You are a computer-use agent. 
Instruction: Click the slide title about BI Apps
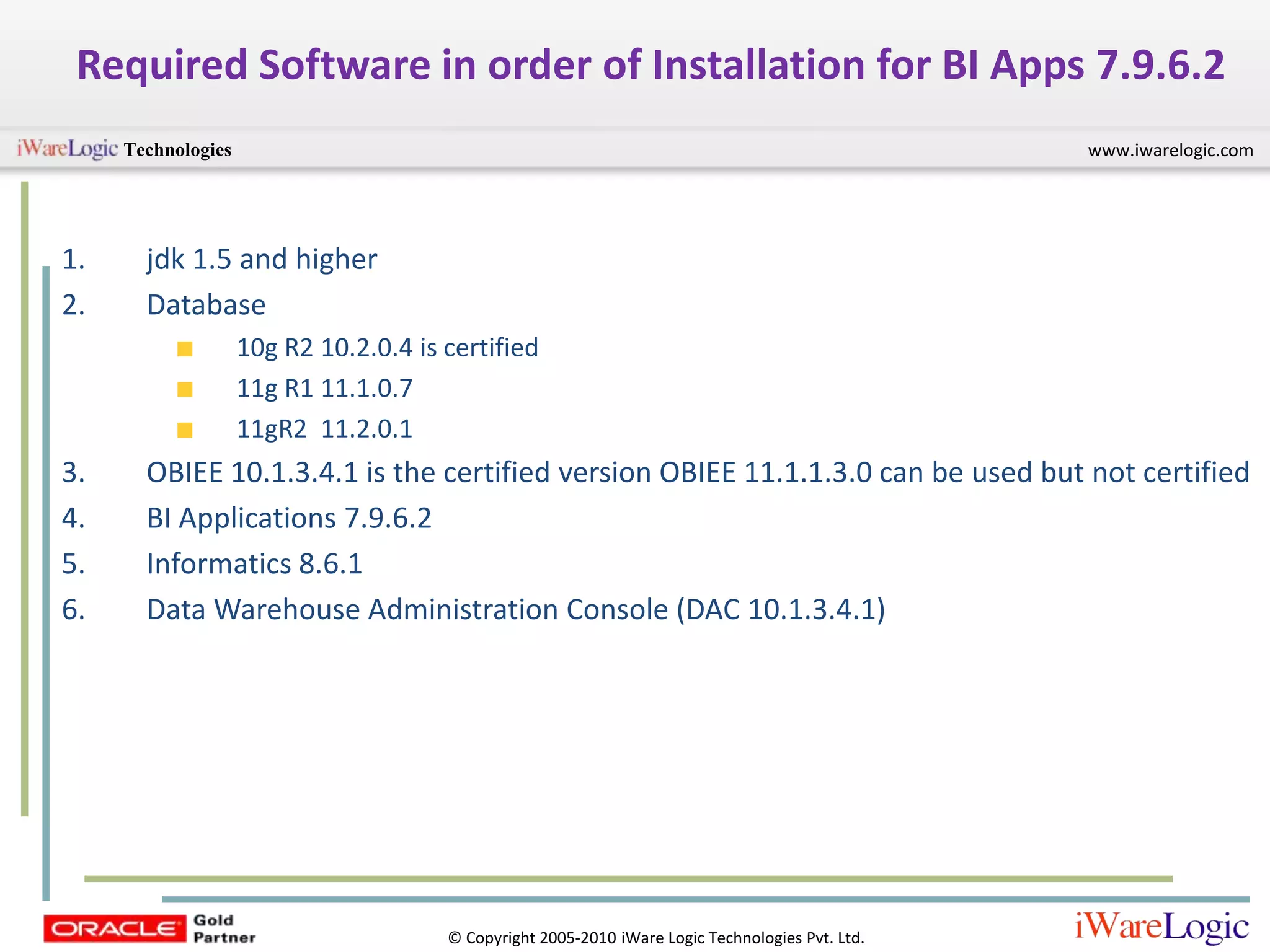tap(650, 65)
